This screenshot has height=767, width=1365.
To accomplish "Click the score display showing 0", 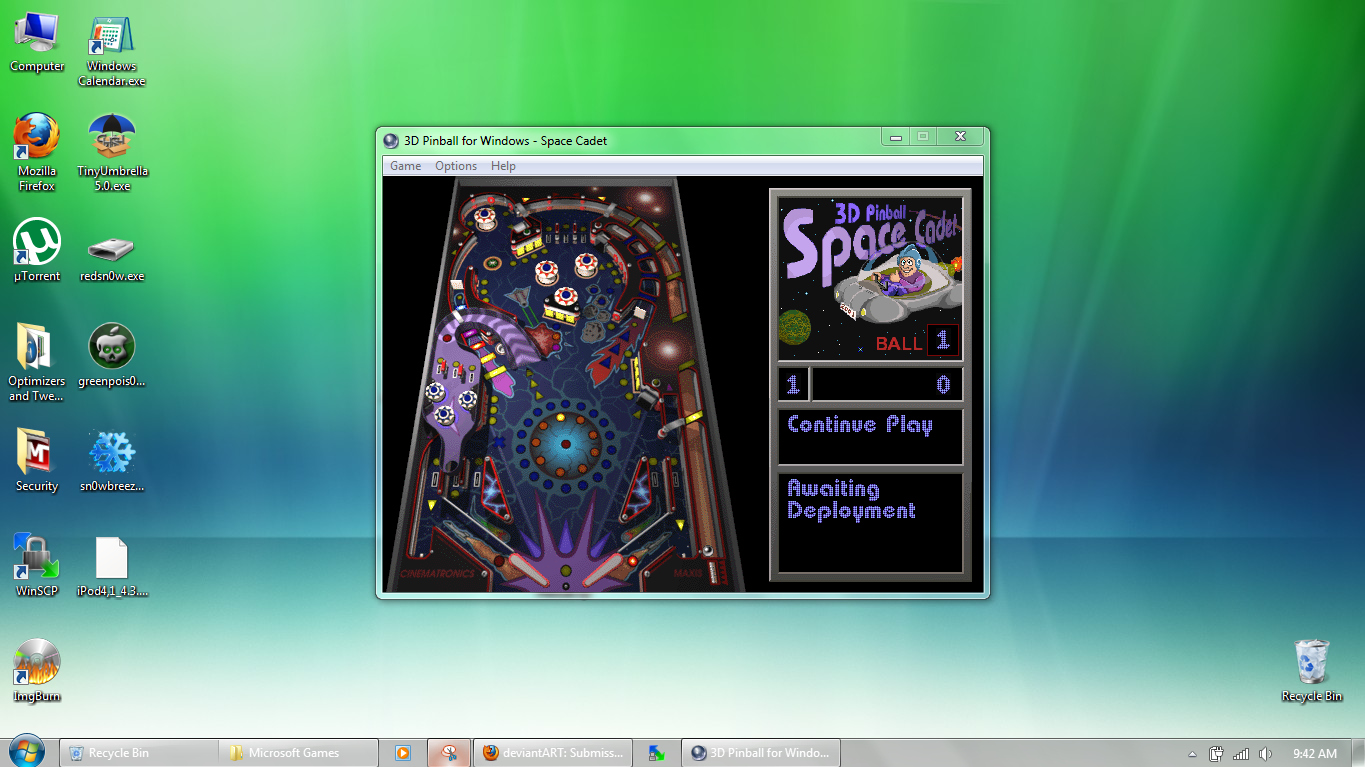I will pyautogui.click(x=887, y=384).
